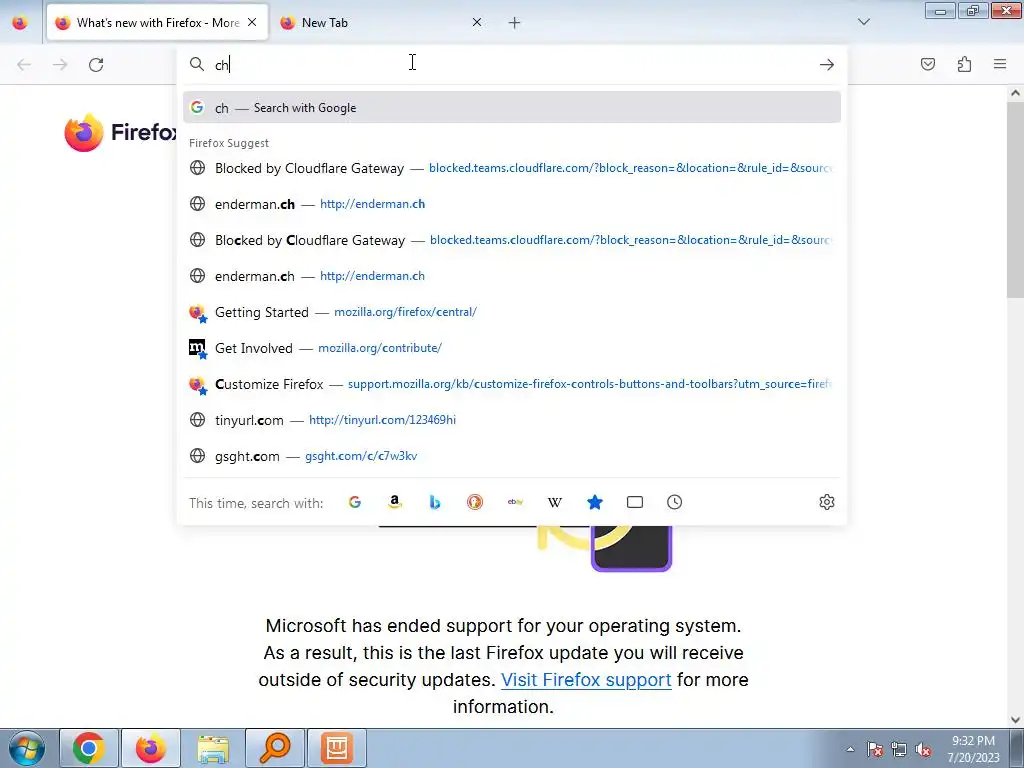This screenshot has width=1024, height=768.
Task: Click the page scrollbar down arrow
Action: [1015, 720]
